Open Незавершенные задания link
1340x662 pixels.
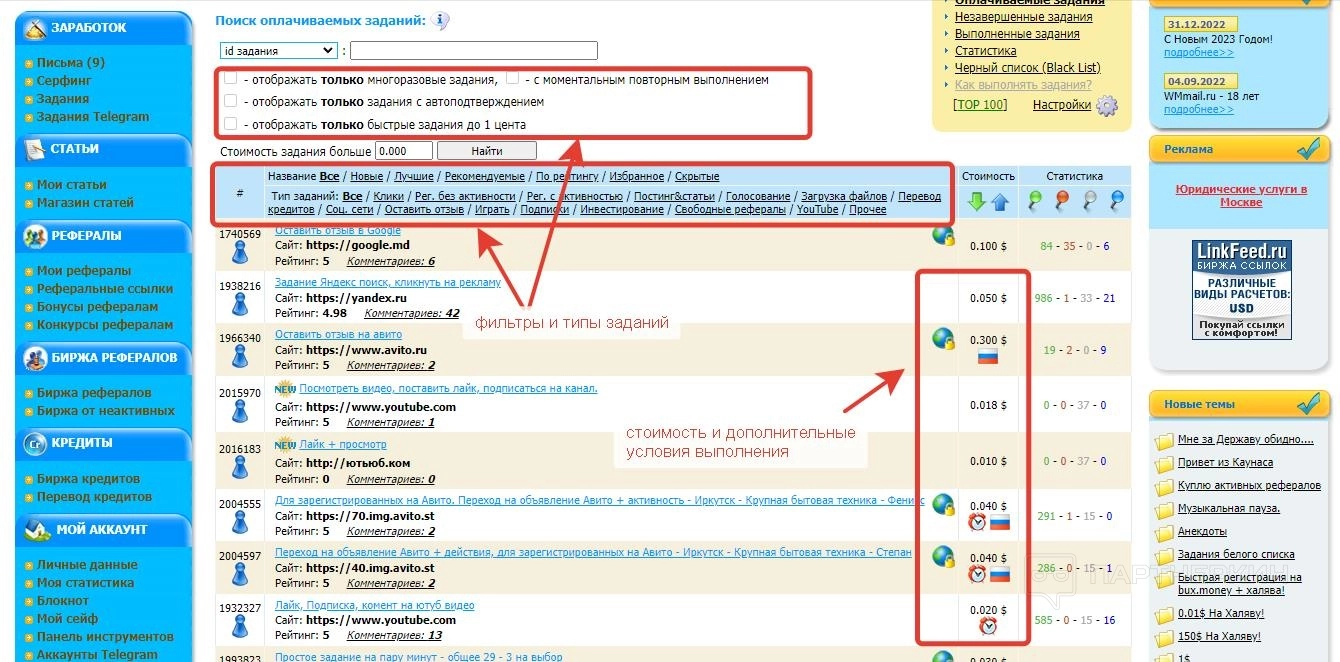pos(1023,17)
